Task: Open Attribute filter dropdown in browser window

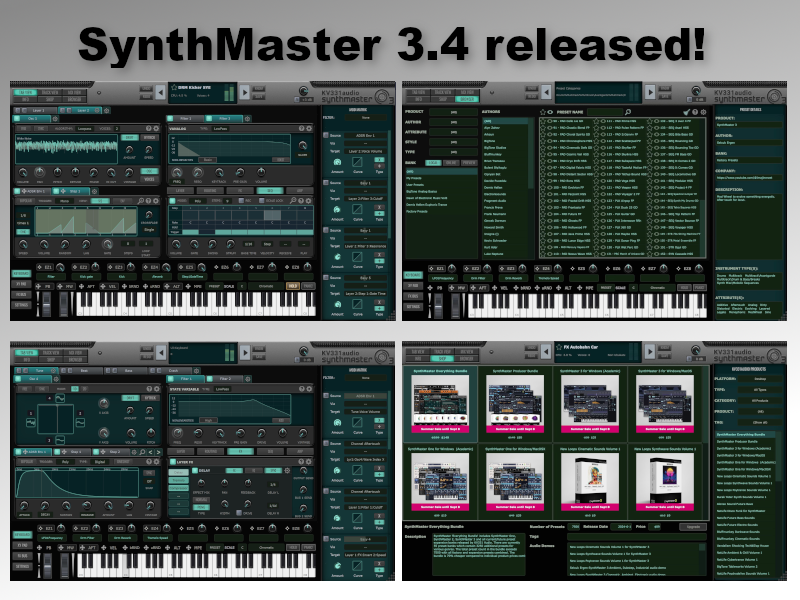Action: [454, 132]
